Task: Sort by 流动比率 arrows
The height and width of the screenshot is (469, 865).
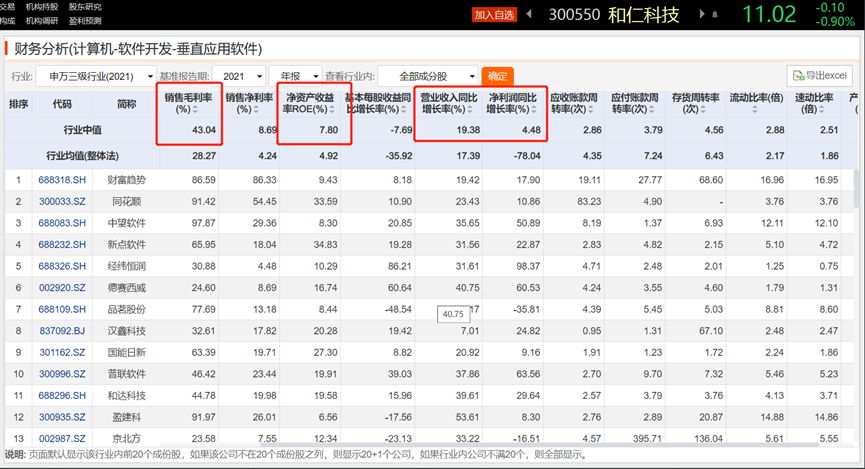Action: click(x=755, y=110)
